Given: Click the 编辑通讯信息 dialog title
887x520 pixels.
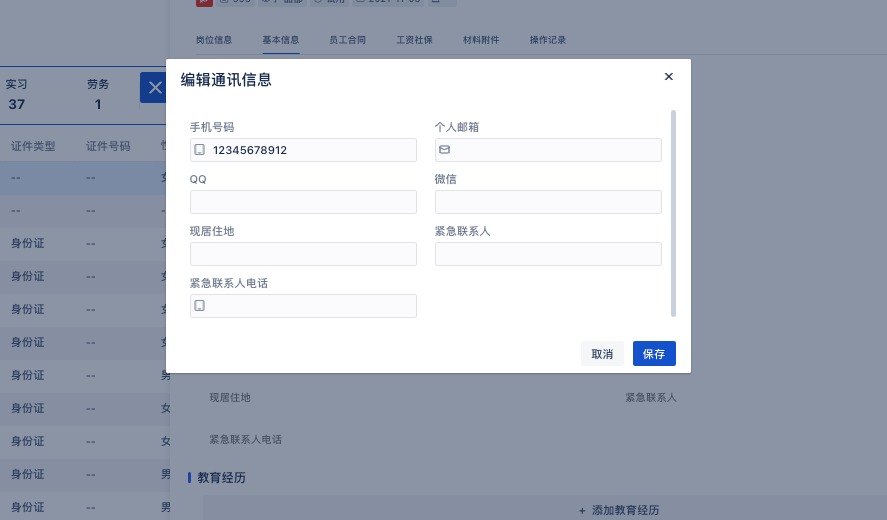Looking at the screenshot, I should 226,80.
